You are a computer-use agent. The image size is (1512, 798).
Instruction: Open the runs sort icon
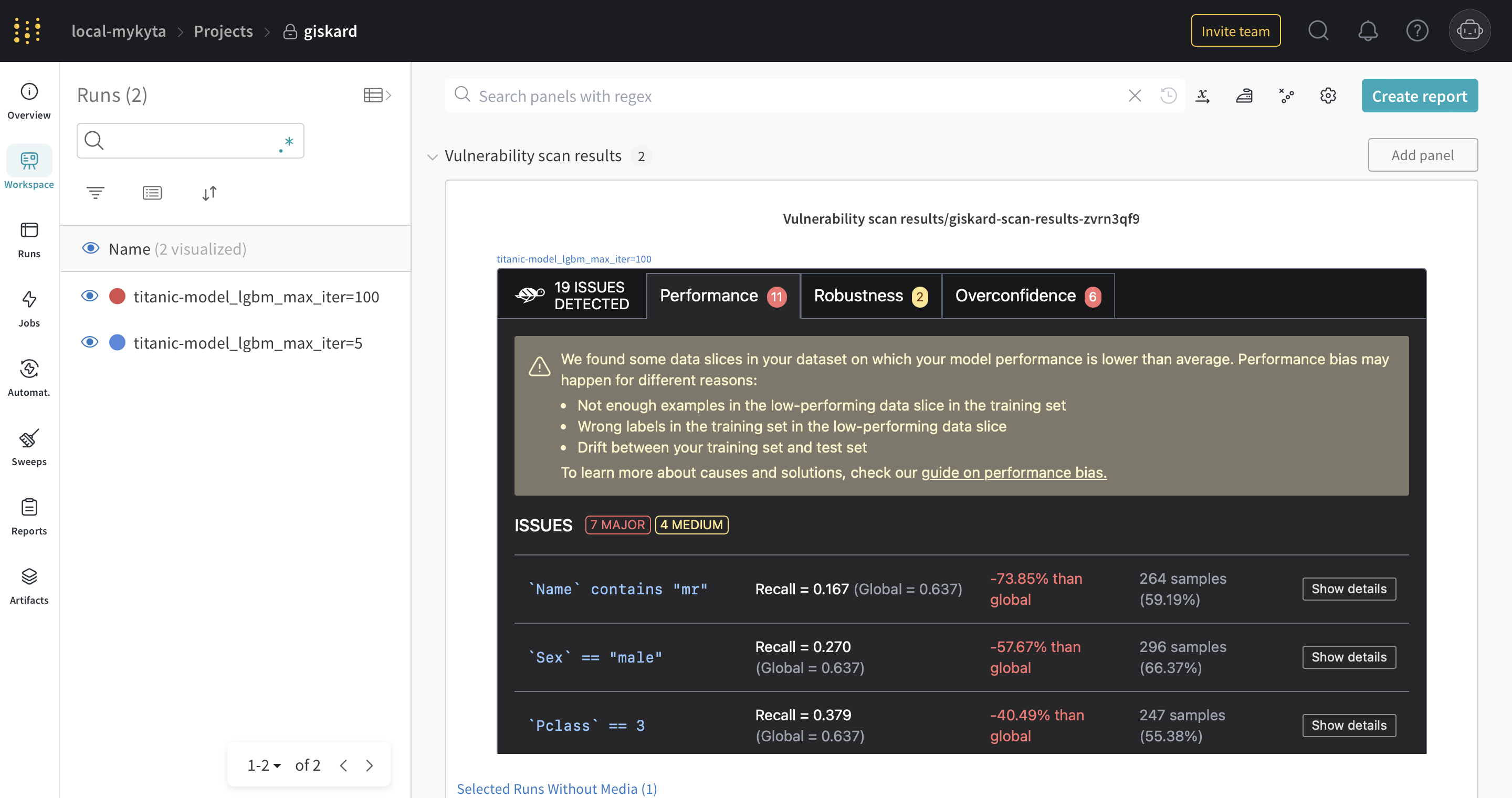209,193
